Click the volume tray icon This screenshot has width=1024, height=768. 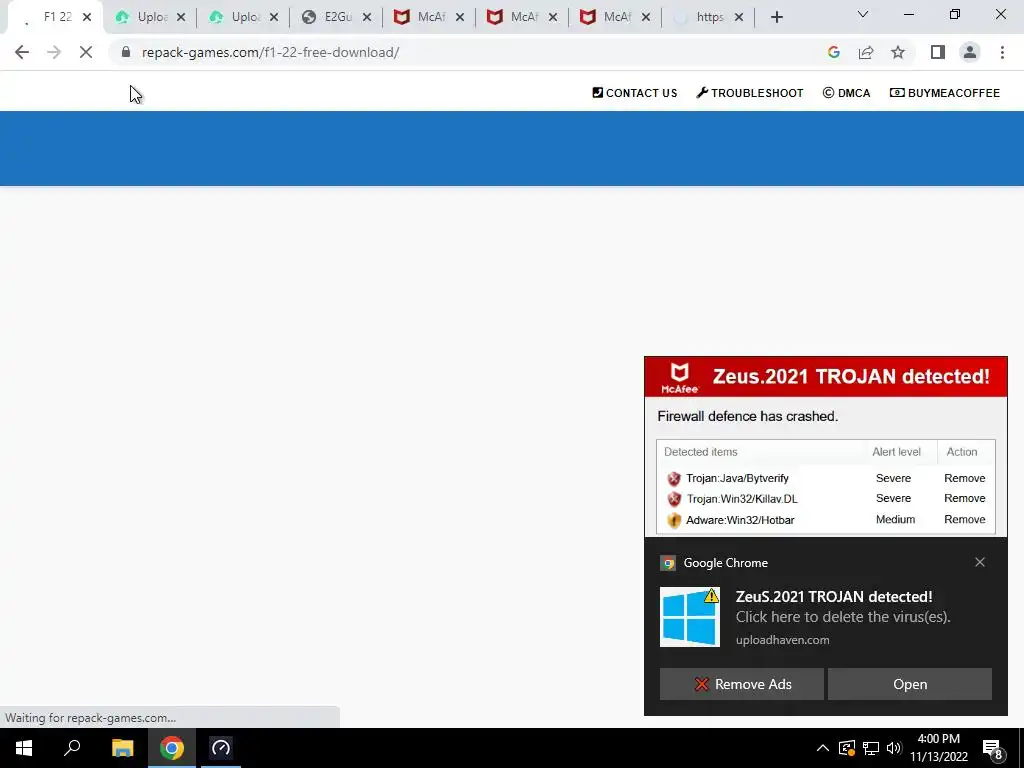[x=894, y=748]
